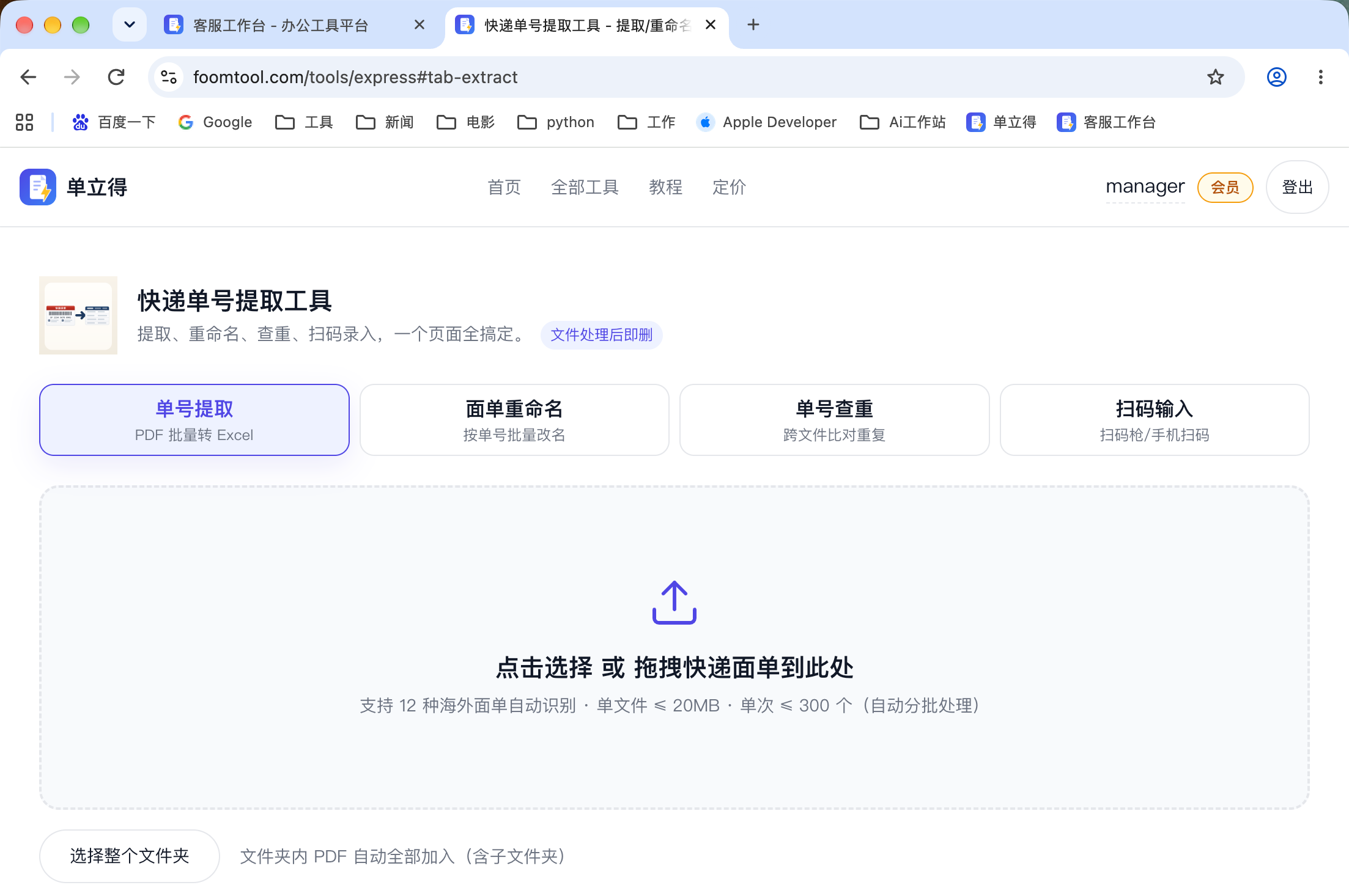The image size is (1349, 896).
Task: Close the 客服工作台 browser tab
Action: 419,24
